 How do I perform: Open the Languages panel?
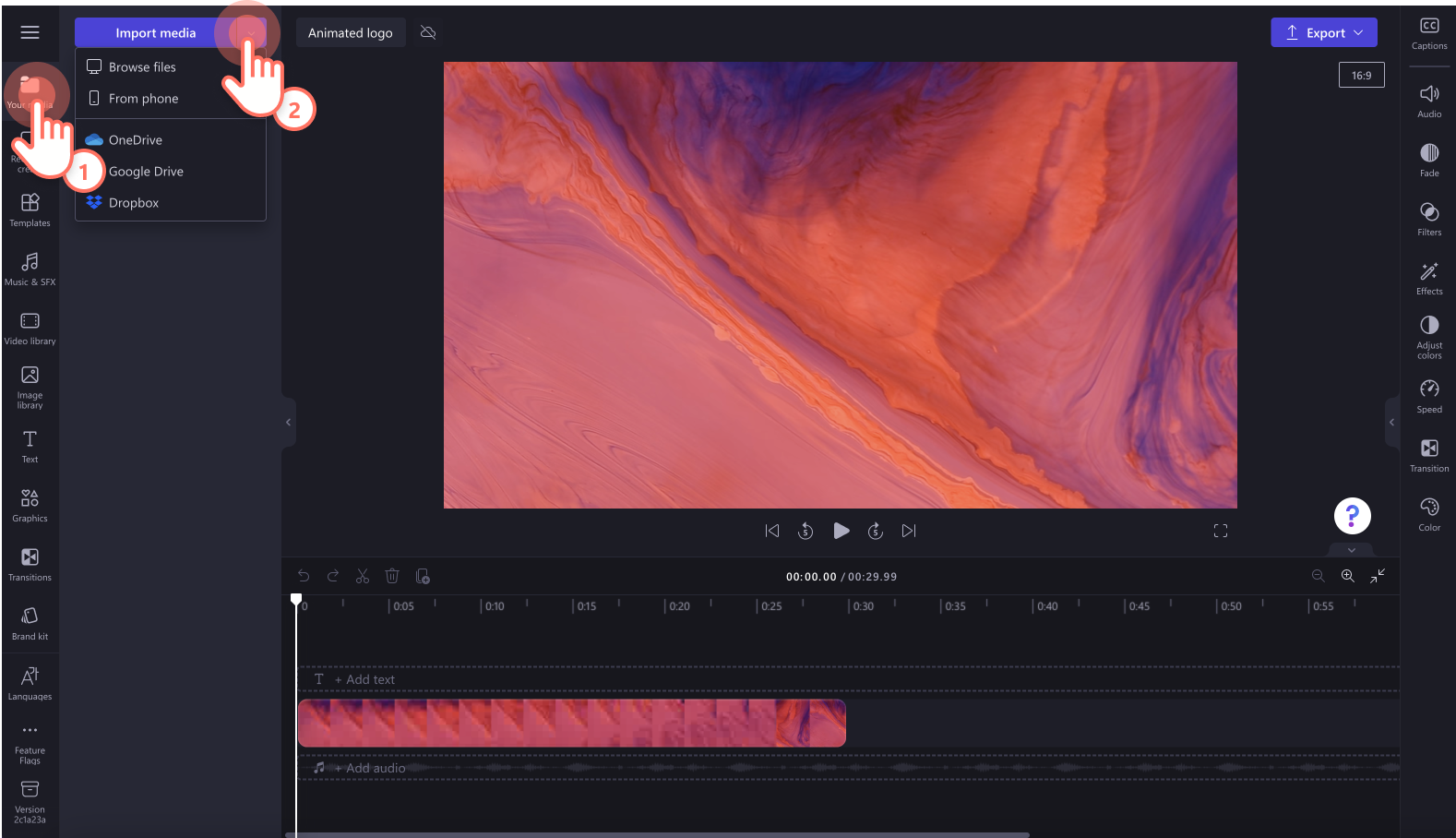pos(30,683)
